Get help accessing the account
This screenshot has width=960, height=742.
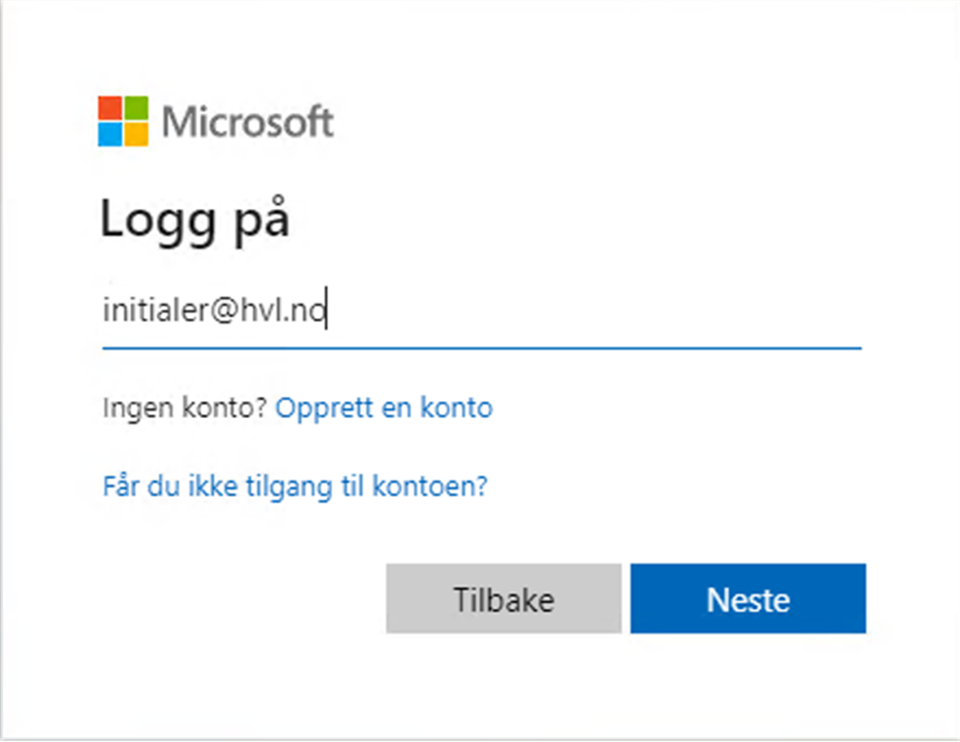pos(295,487)
